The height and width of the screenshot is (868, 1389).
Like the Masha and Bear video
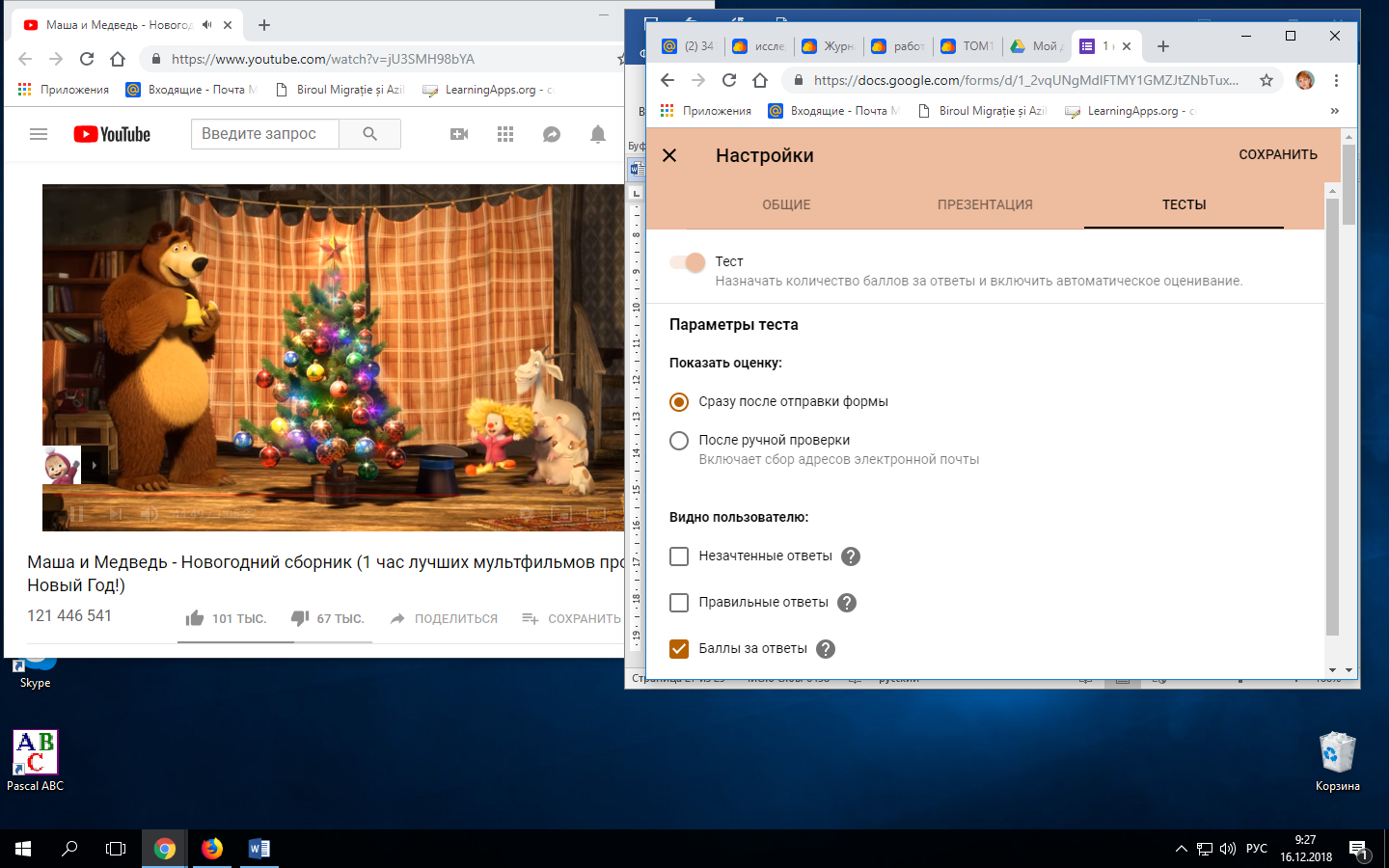[195, 618]
